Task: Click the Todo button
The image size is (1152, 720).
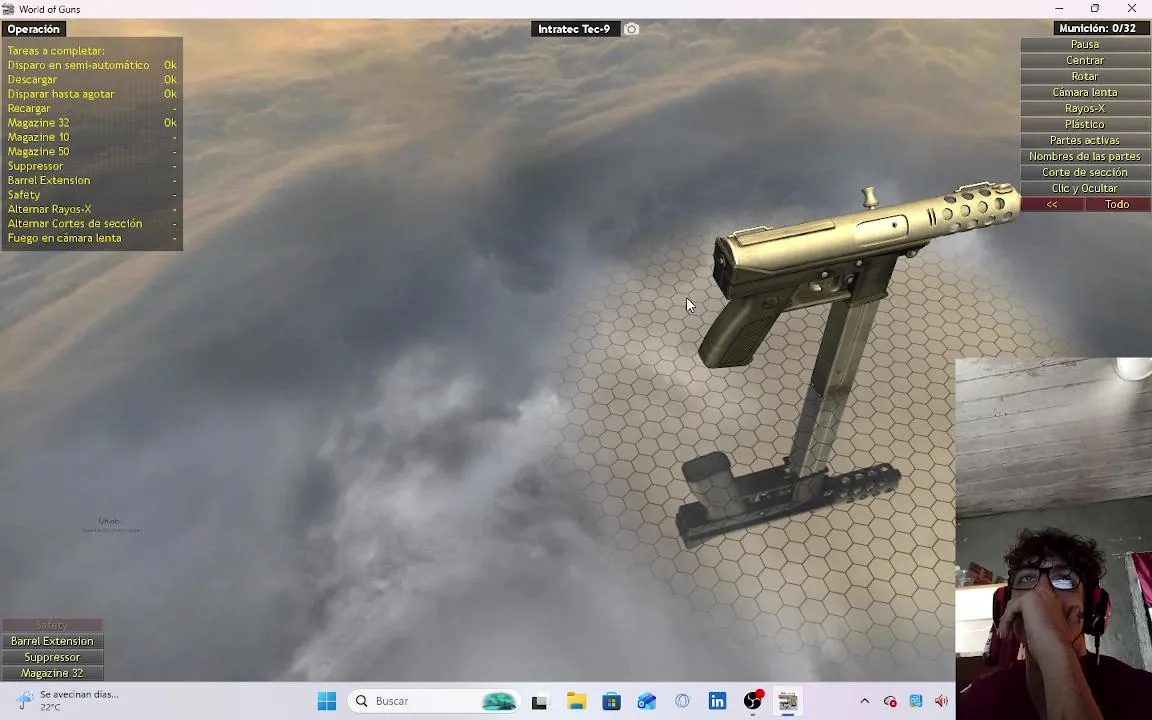Action: pyautogui.click(x=1117, y=204)
